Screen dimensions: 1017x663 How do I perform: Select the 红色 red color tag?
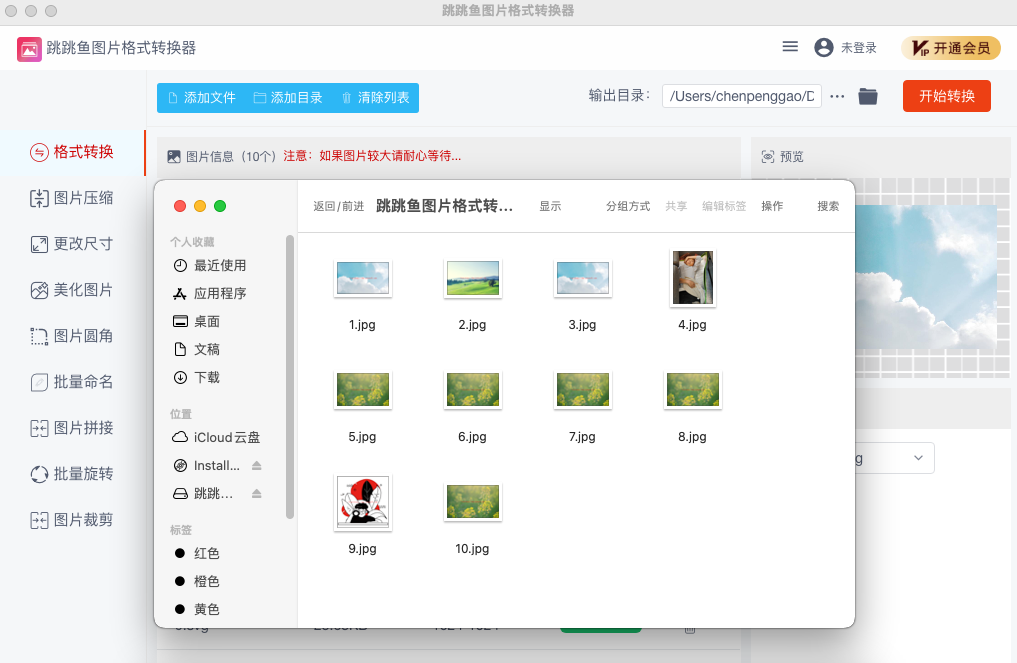(206, 553)
